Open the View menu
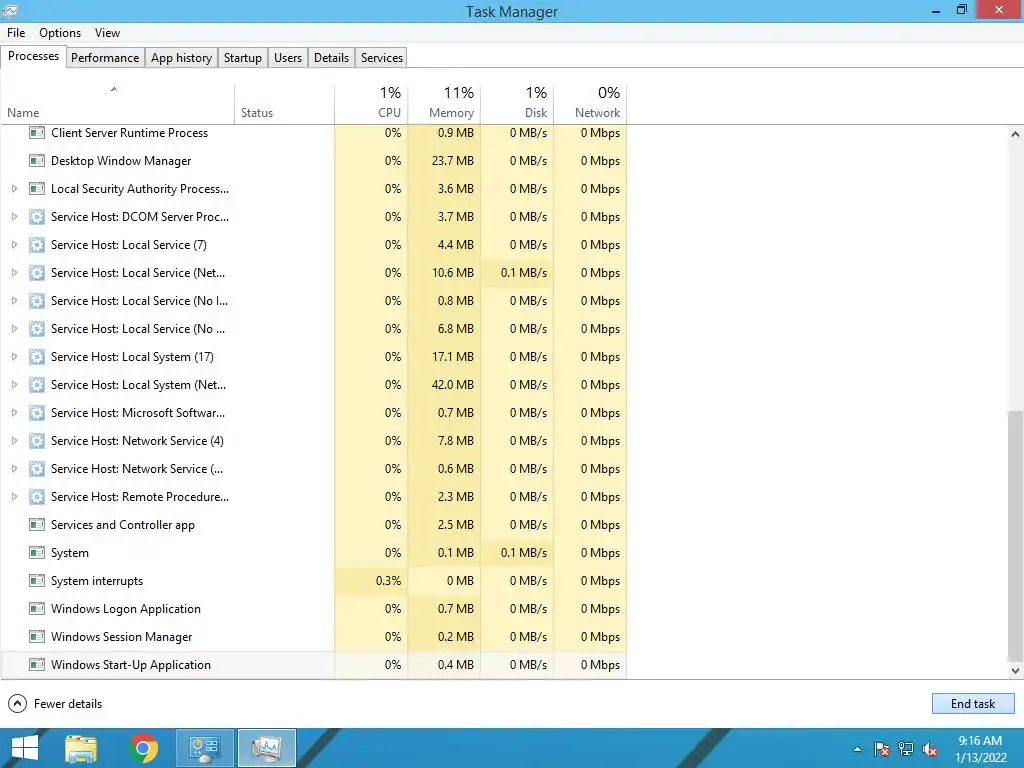 pyautogui.click(x=107, y=33)
